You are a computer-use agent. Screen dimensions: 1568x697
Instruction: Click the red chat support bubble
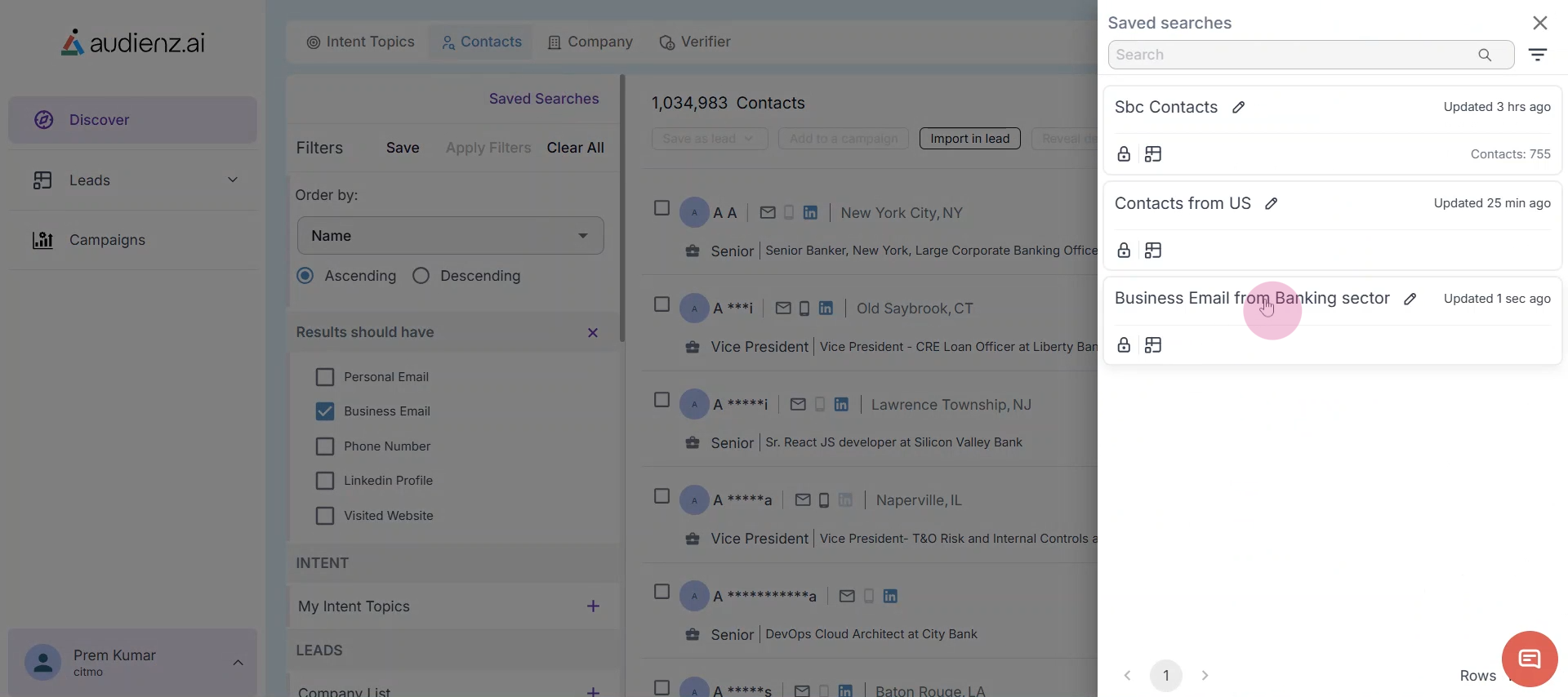click(1529, 659)
